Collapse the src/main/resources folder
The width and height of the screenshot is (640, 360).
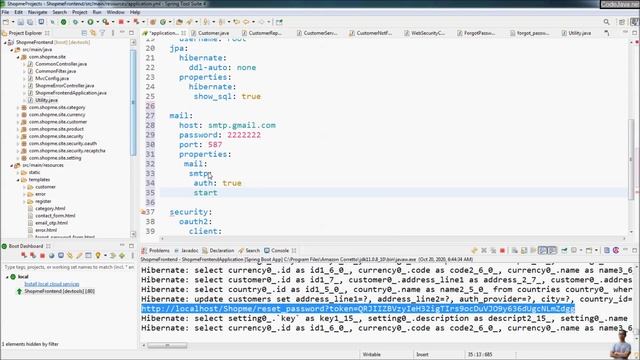click(12, 165)
